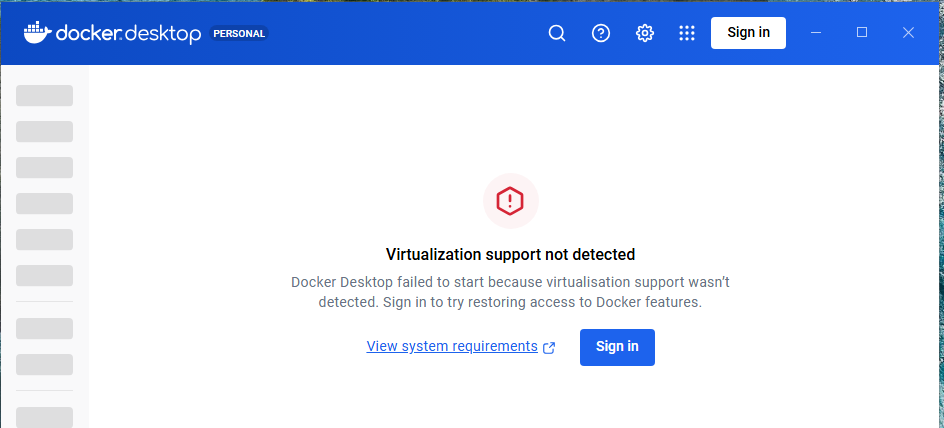Click the Virtualization support not detected heading

coord(511,255)
